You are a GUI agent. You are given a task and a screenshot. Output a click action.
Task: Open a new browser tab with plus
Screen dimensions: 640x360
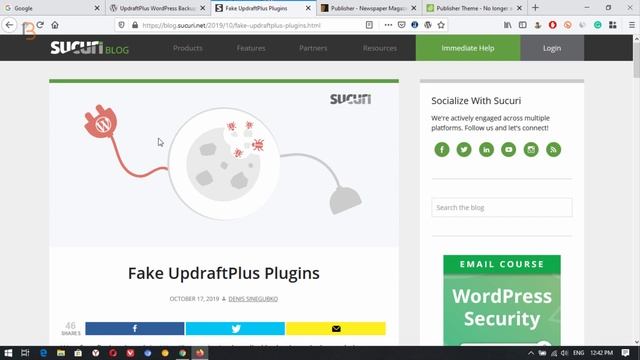pos(535,8)
